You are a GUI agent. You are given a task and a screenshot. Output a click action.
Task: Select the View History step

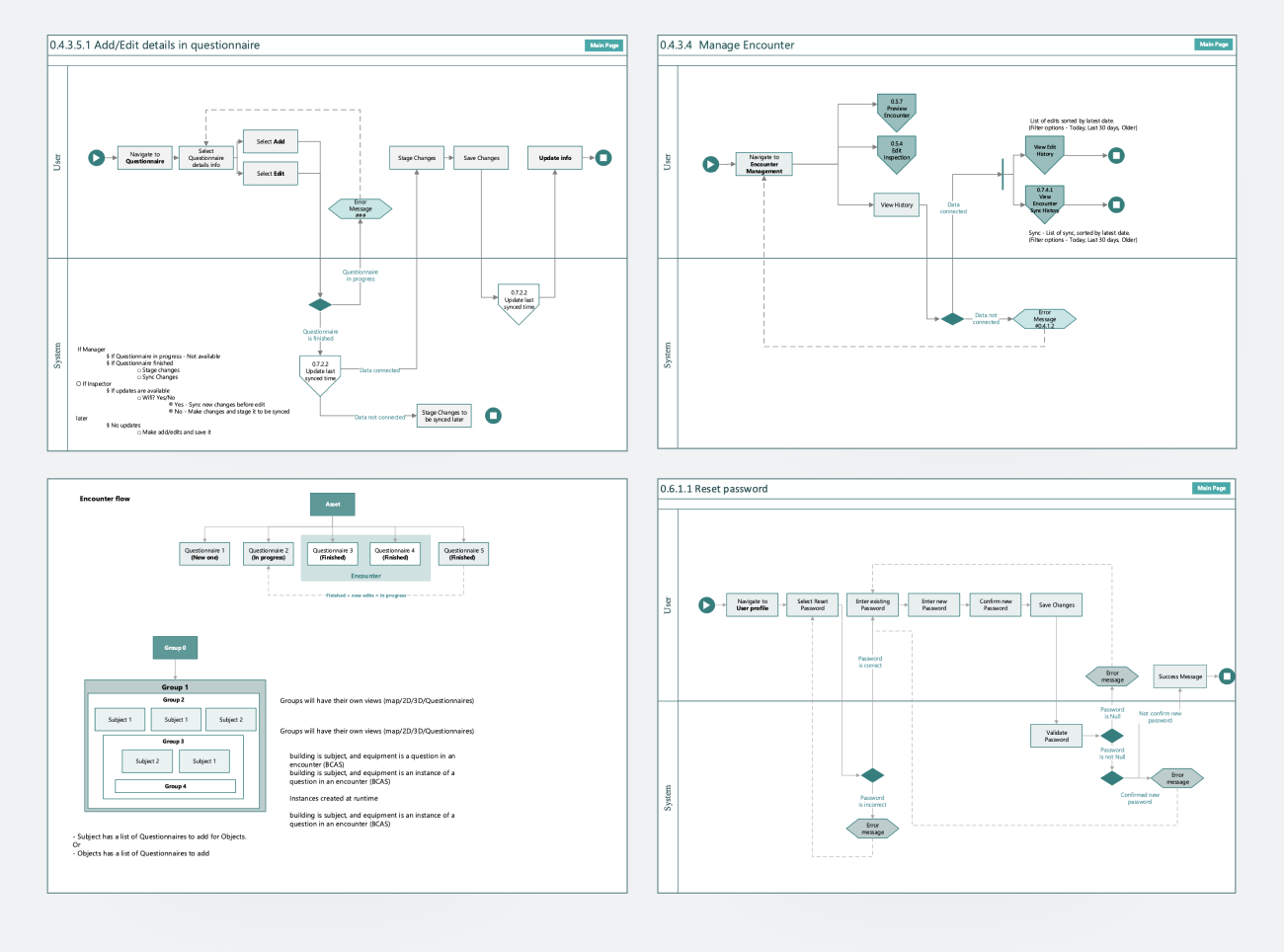click(897, 204)
